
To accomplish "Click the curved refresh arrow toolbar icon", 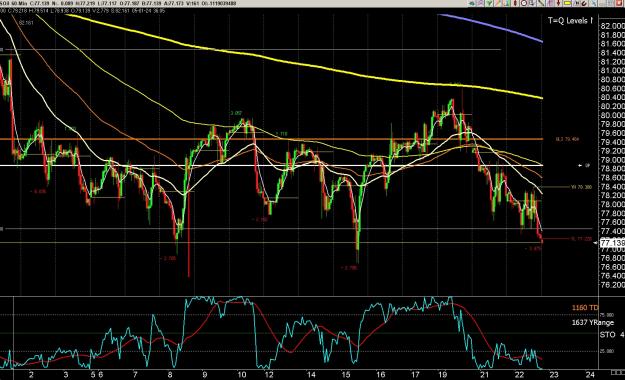I will [x=584, y=3].
